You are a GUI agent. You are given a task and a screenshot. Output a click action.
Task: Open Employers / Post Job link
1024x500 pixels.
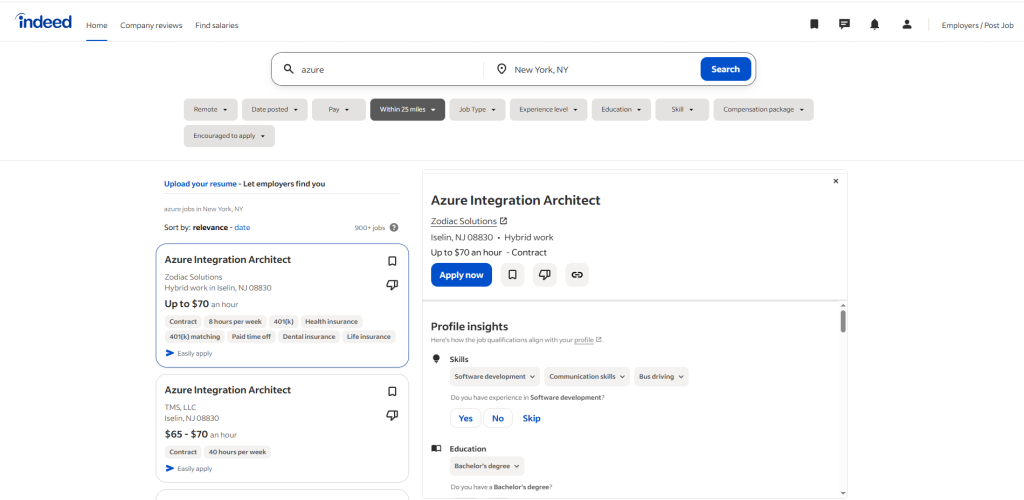click(x=978, y=25)
